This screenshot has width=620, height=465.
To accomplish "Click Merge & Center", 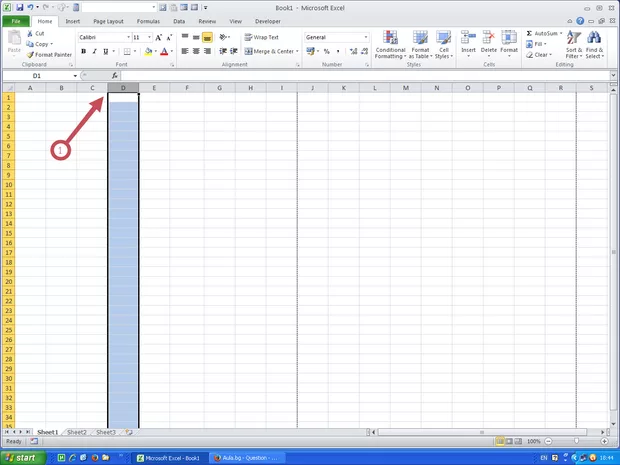I will 269,51.
